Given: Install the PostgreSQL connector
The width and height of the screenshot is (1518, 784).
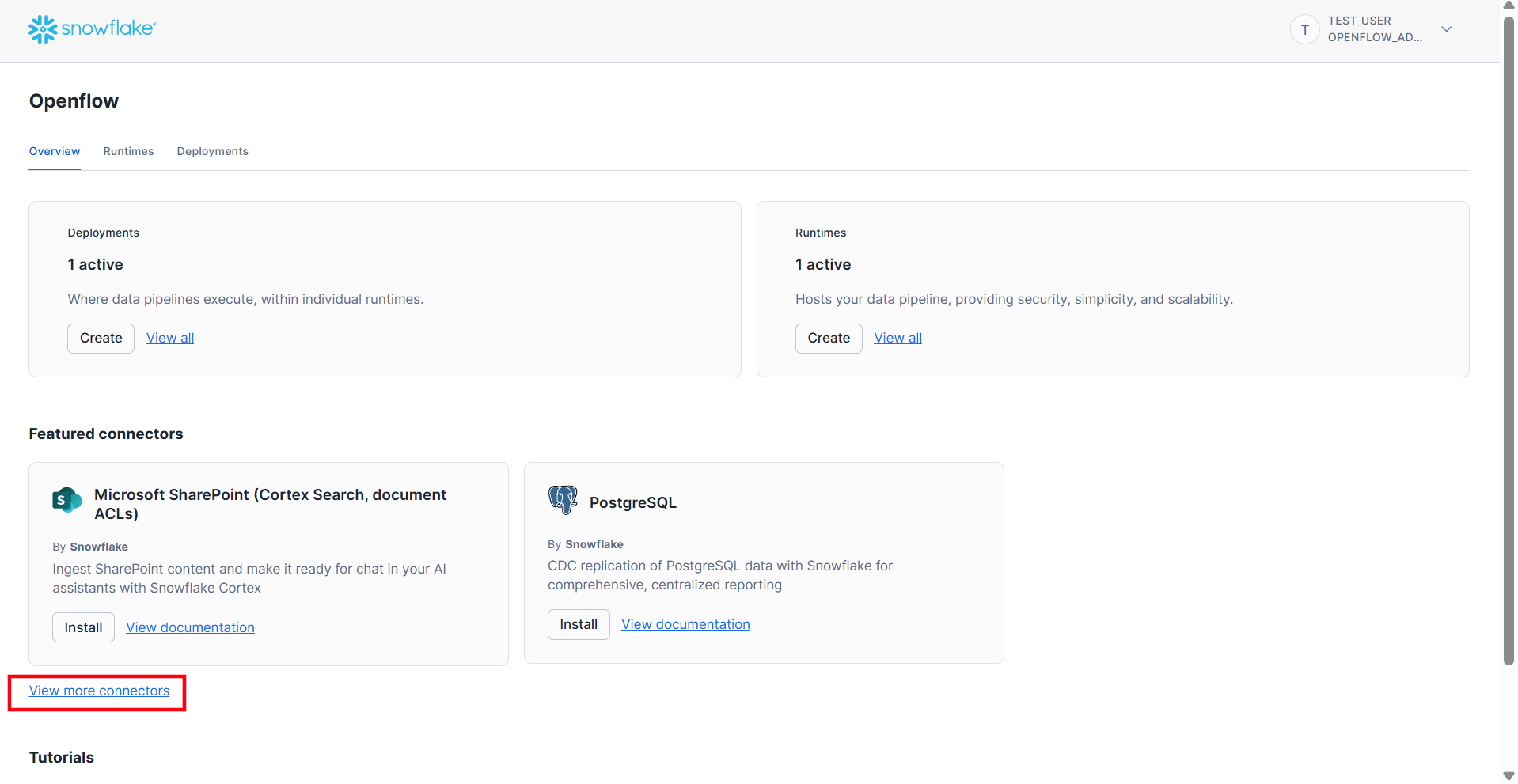Looking at the screenshot, I should point(579,624).
